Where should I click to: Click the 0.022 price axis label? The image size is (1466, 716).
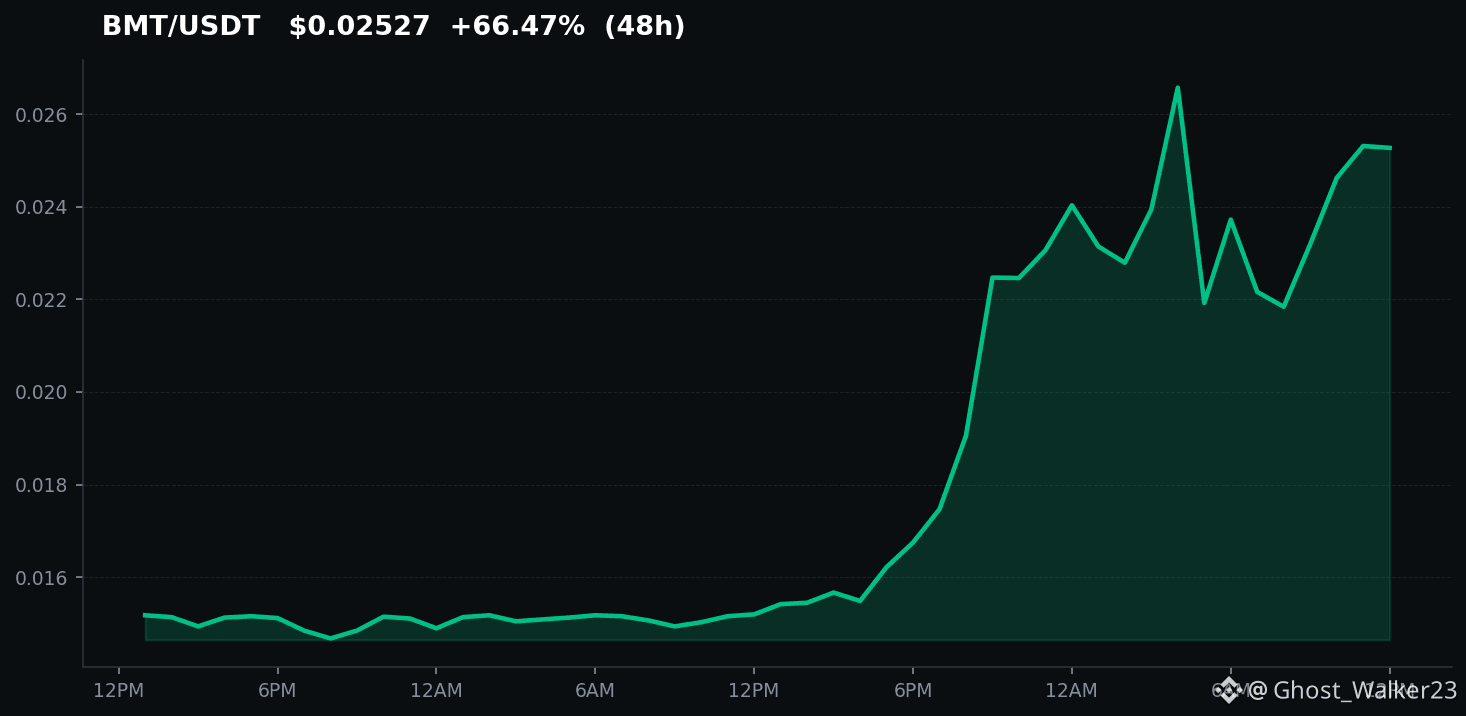pos(41,300)
